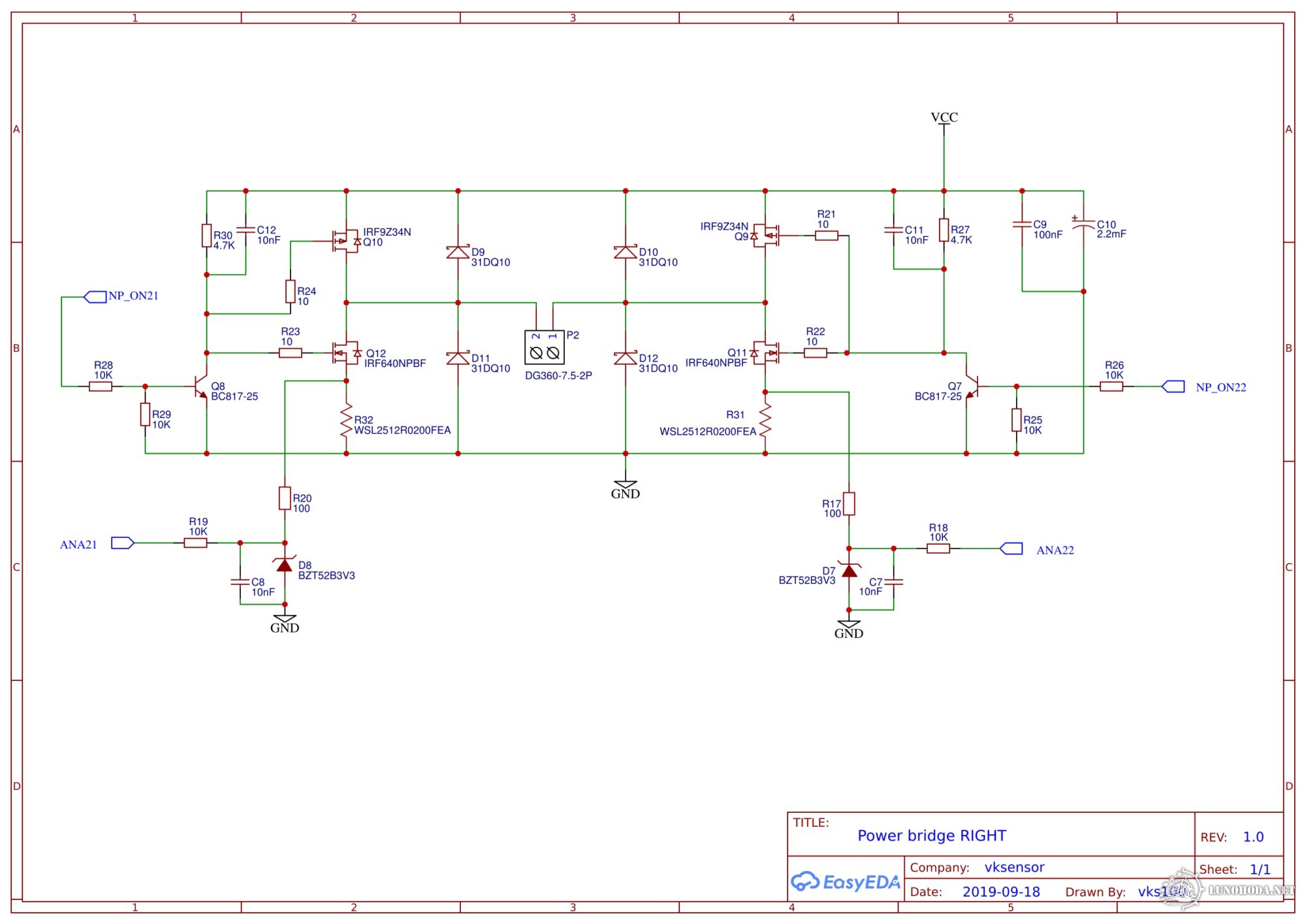Image resolution: width=1306 pixels, height=924 pixels.
Task: Click the 2019-09-18 date field
Action: (x=1000, y=892)
